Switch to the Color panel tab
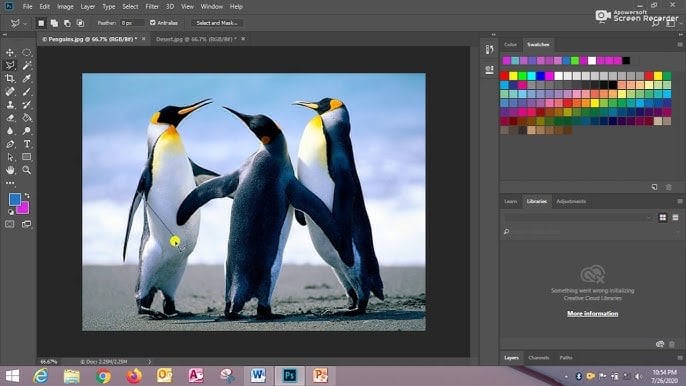This screenshot has height=386, width=686. (x=510, y=45)
